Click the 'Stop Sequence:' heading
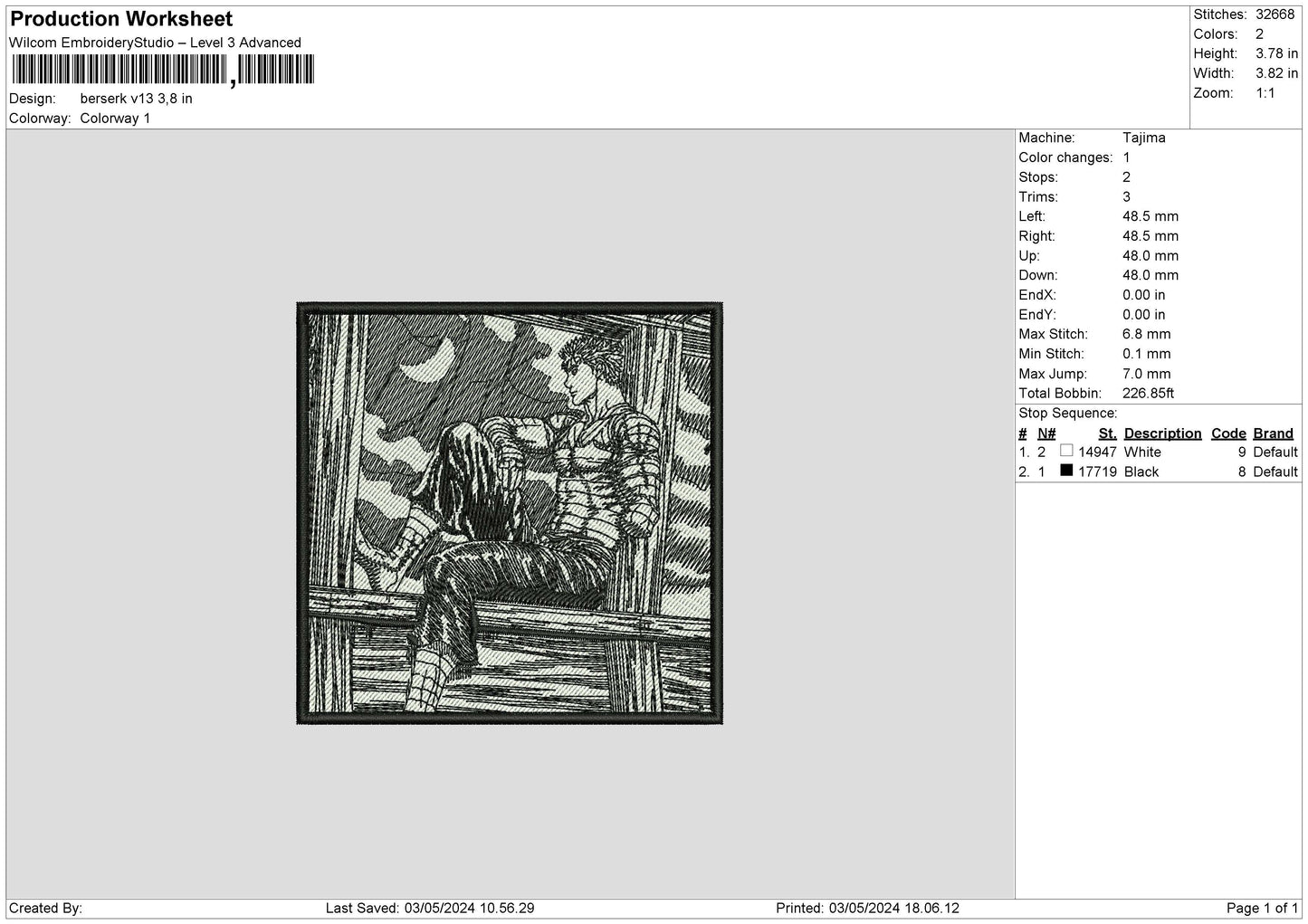The height and width of the screenshot is (924, 1308). 1067,414
